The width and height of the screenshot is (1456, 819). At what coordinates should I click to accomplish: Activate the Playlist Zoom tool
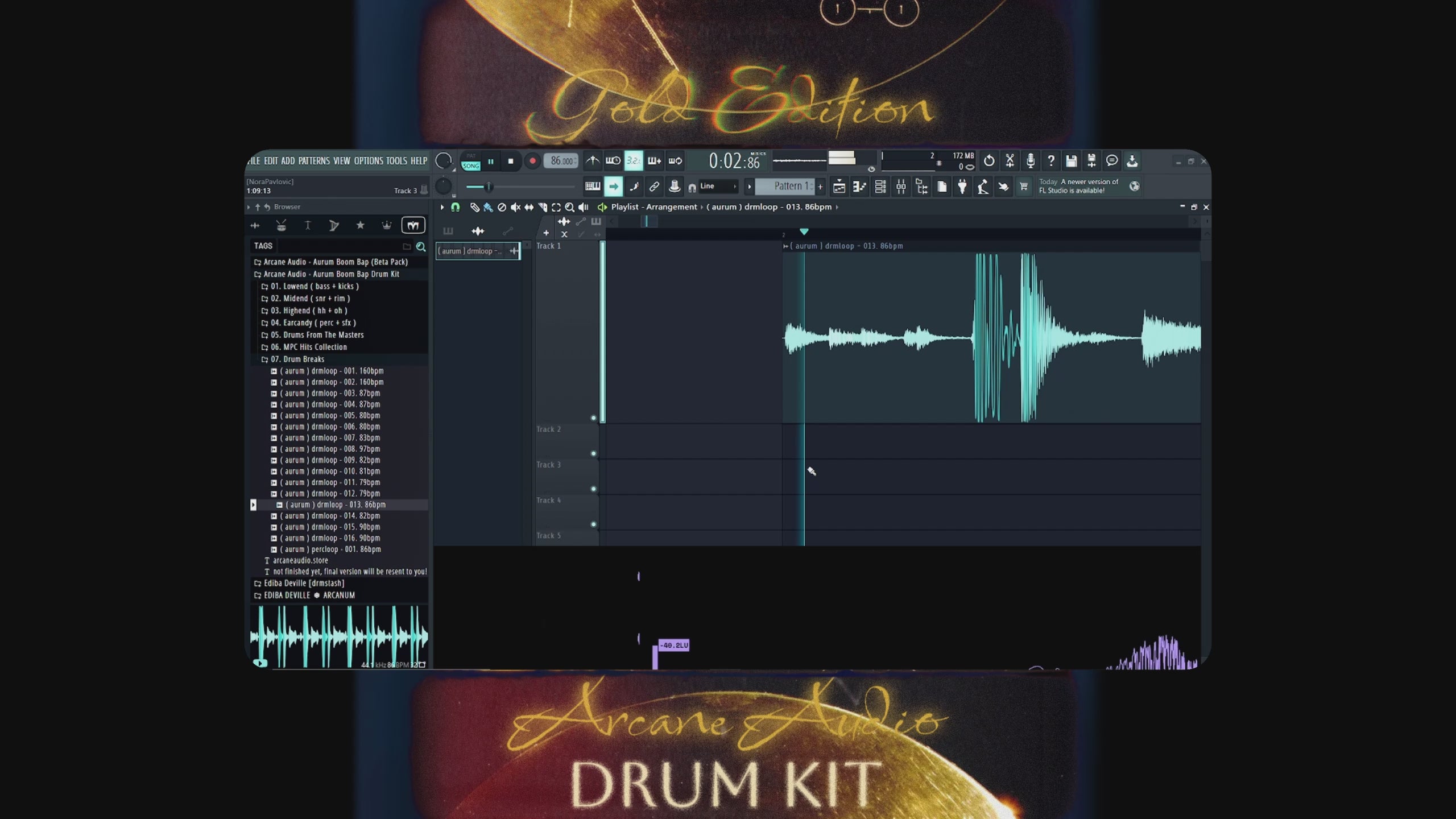(570, 207)
